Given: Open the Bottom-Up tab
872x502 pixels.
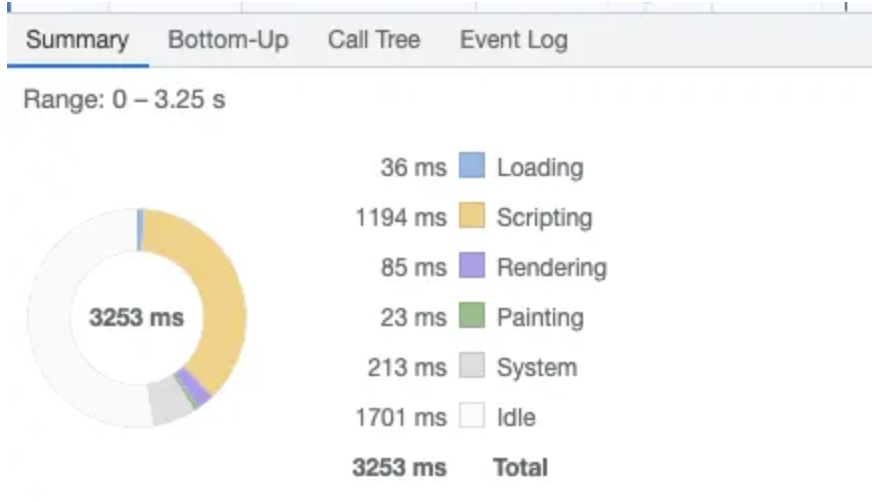Looking at the screenshot, I should click(x=228, y=41).
